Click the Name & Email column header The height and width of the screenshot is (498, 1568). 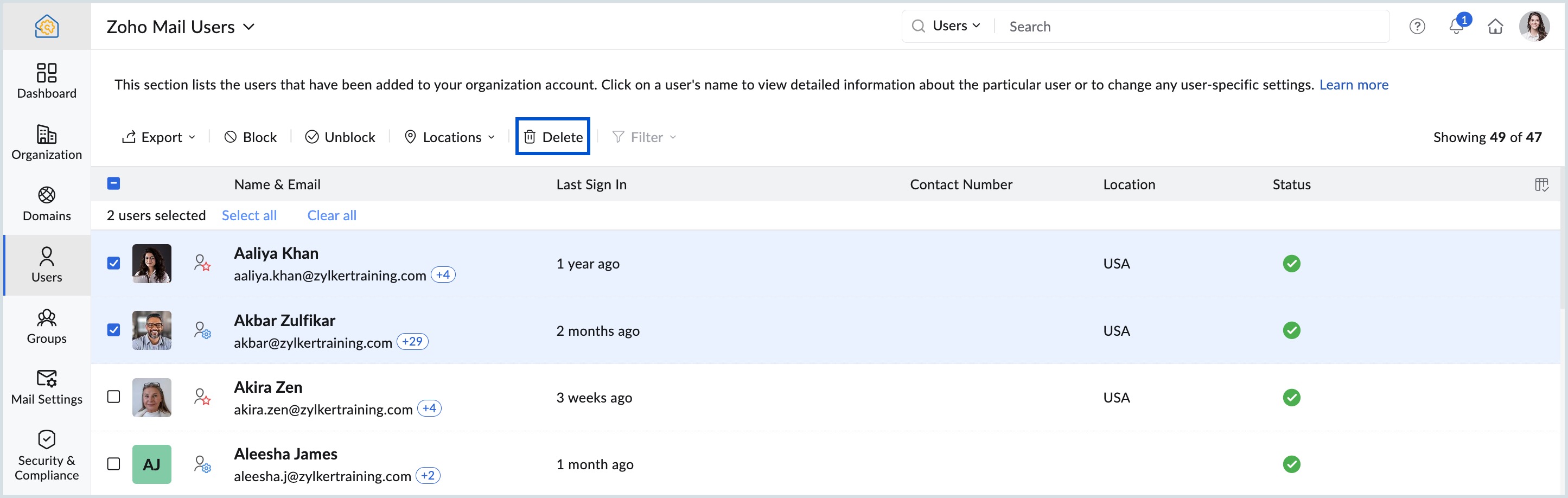click(x=277, y=184)
